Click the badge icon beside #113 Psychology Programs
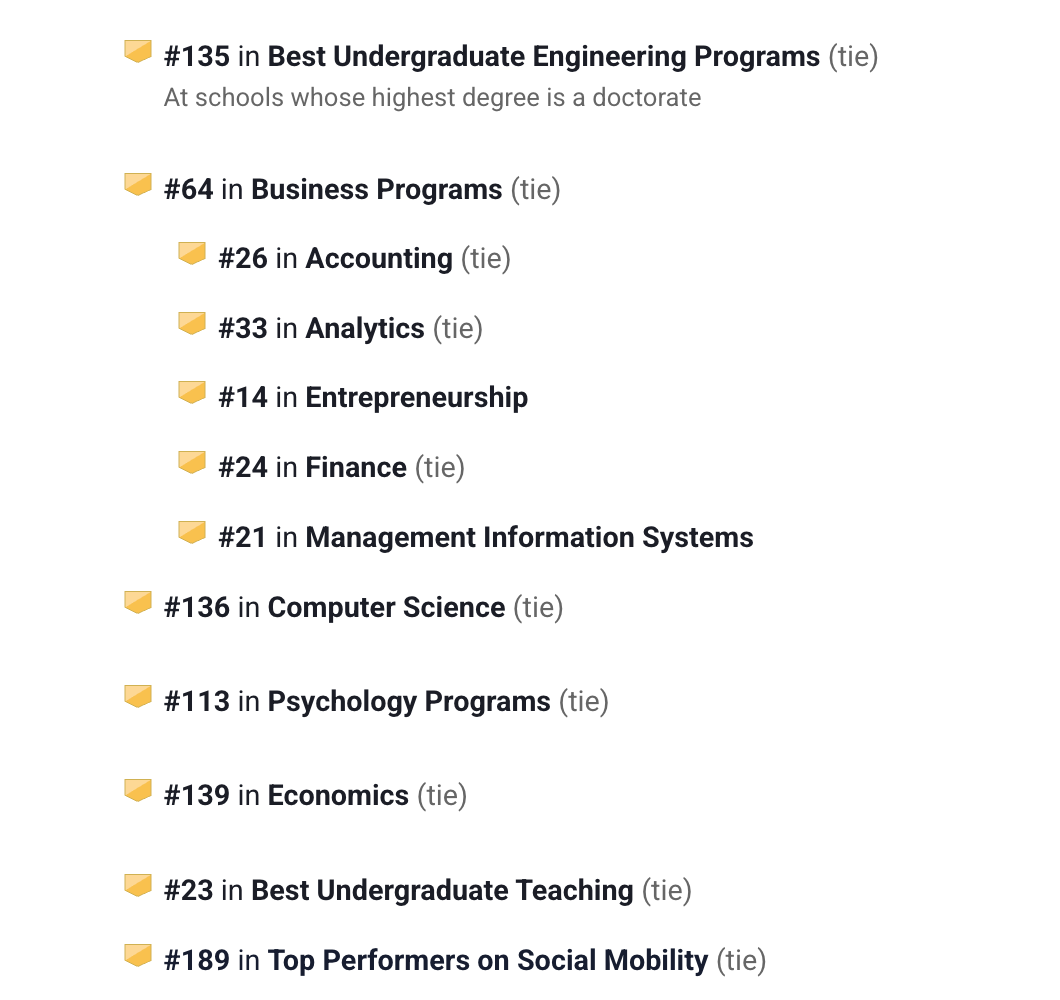This screenshot has width=1060, height=1000. coord(138,697)
